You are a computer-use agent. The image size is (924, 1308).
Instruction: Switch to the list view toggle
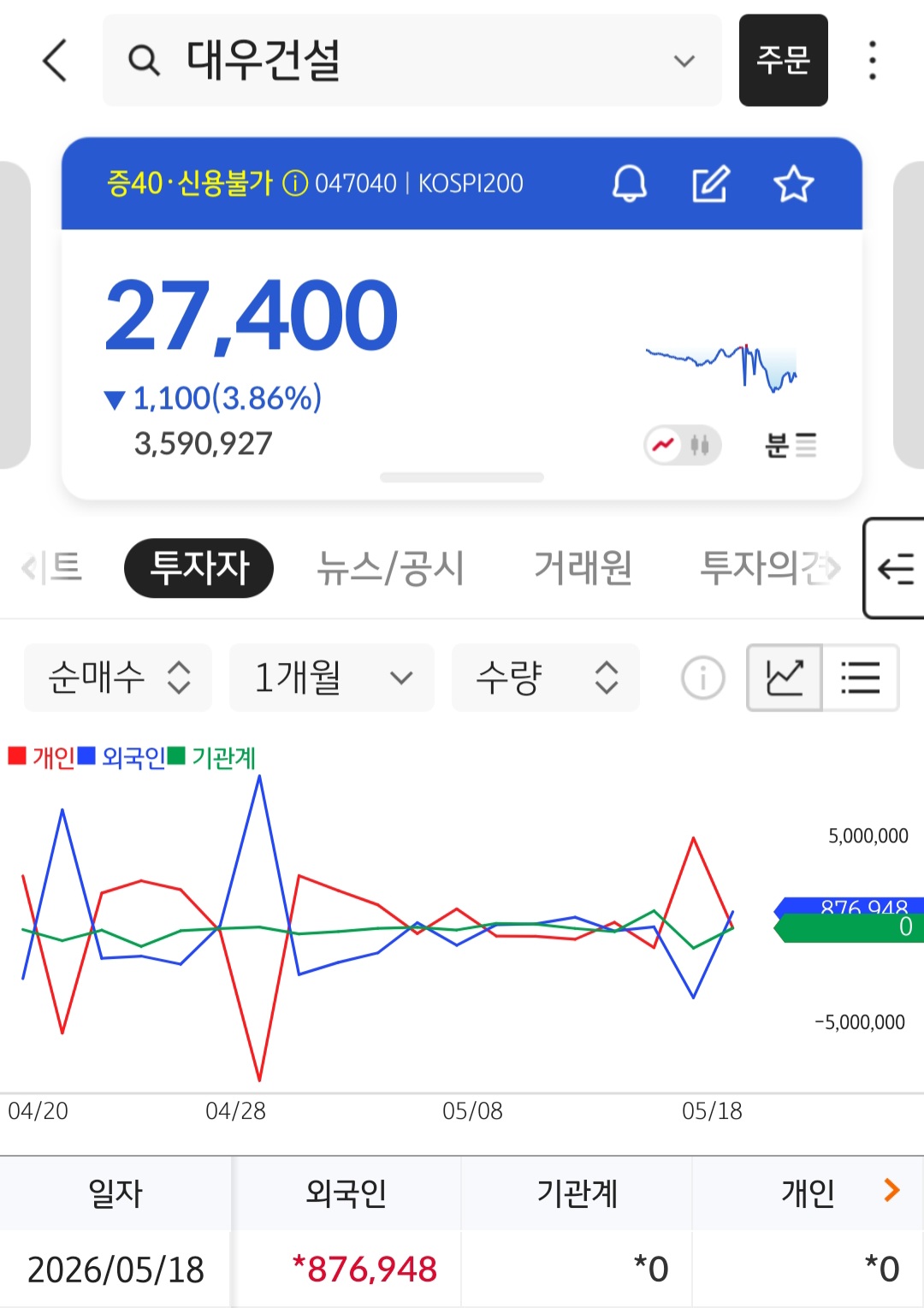coord(861,678)
